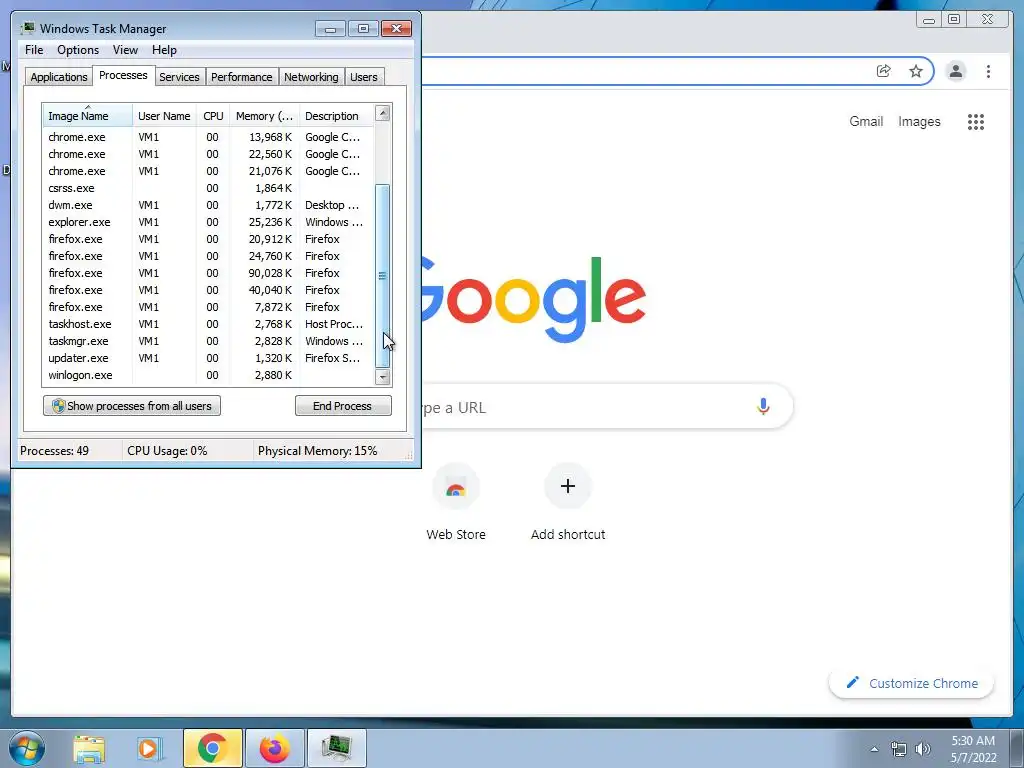This screenshot has height=768, width=1024.
Task: Click the End Process button
Action: coord(343,406)
